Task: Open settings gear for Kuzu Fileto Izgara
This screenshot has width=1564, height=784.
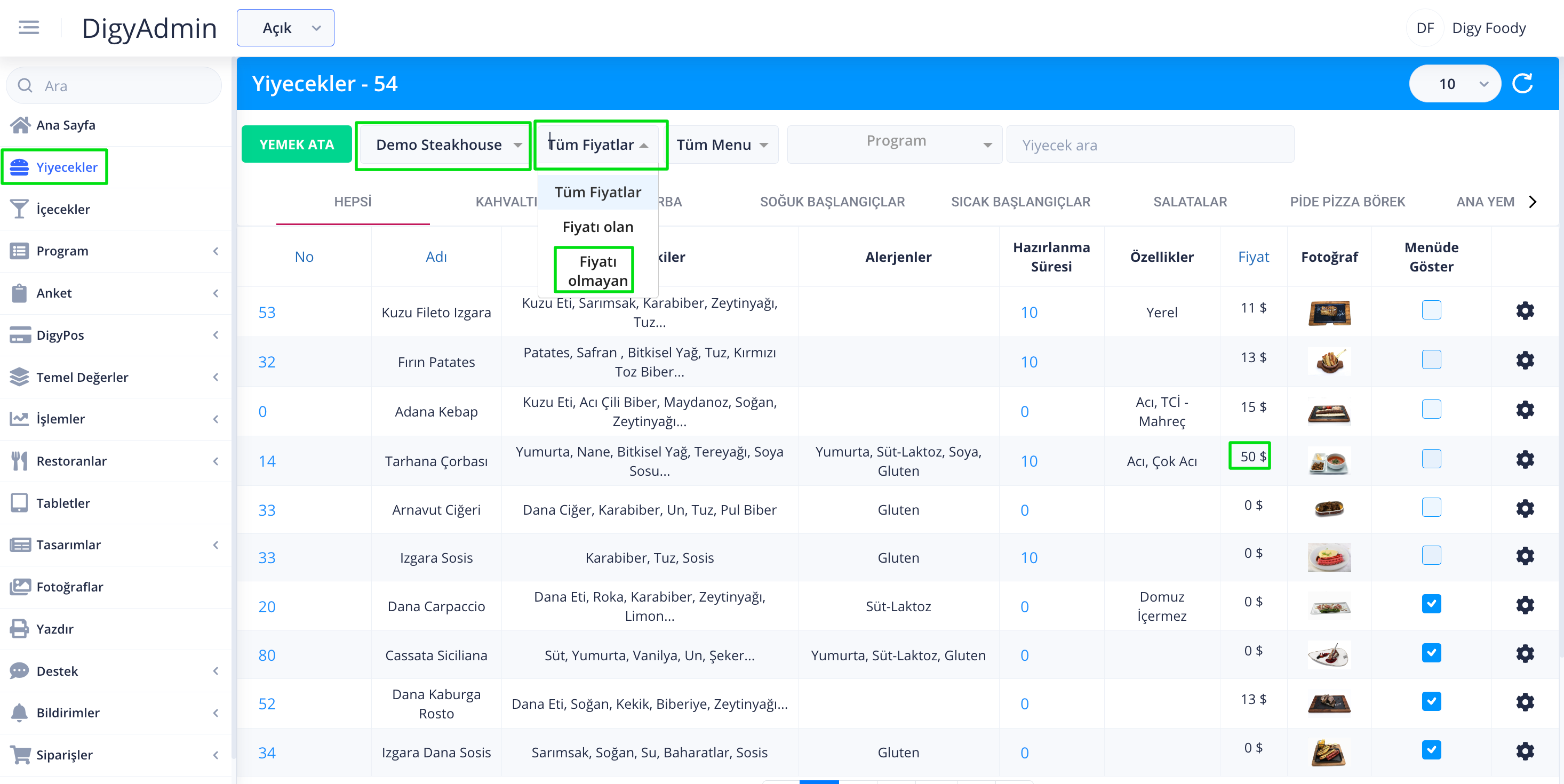Action: [x=1525, y=311]
